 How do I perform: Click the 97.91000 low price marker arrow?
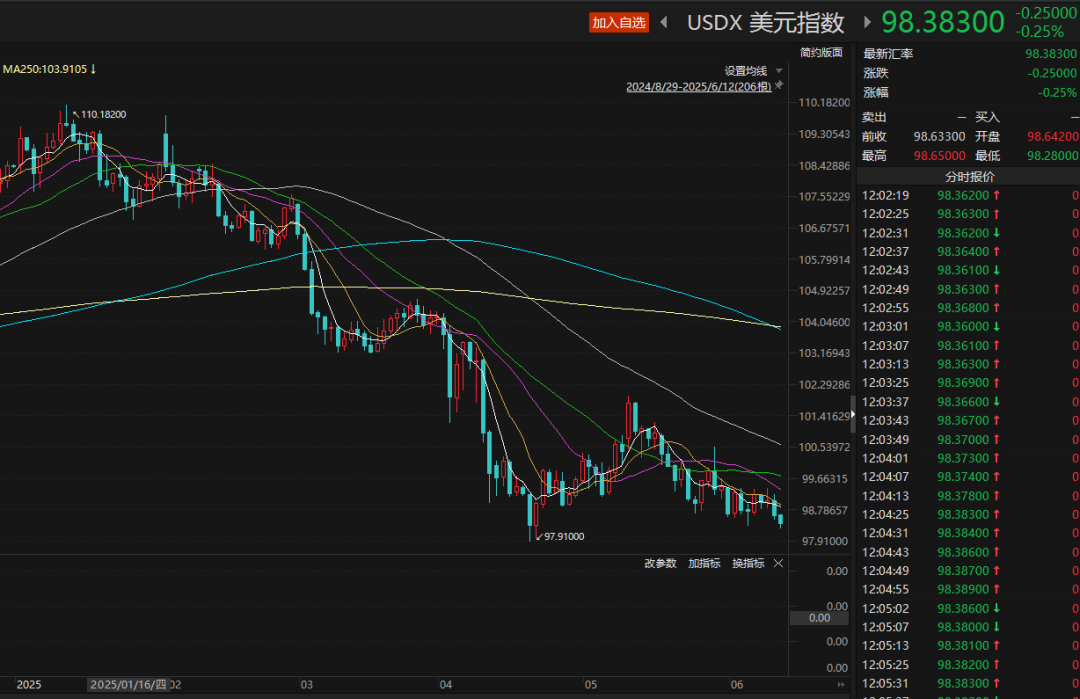(x=538, y=537)
